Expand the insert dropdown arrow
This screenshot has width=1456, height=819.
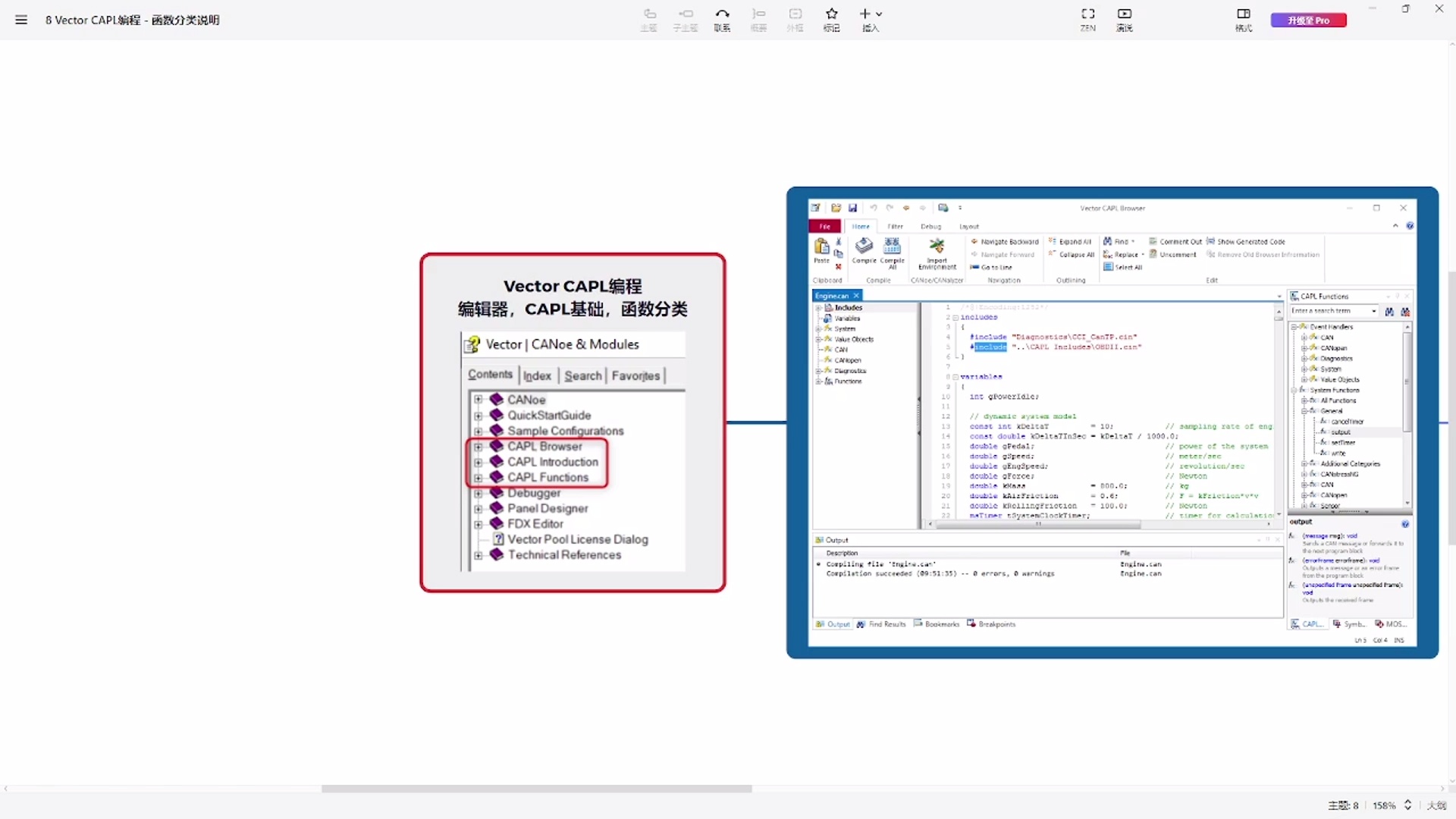click(880, 14)
